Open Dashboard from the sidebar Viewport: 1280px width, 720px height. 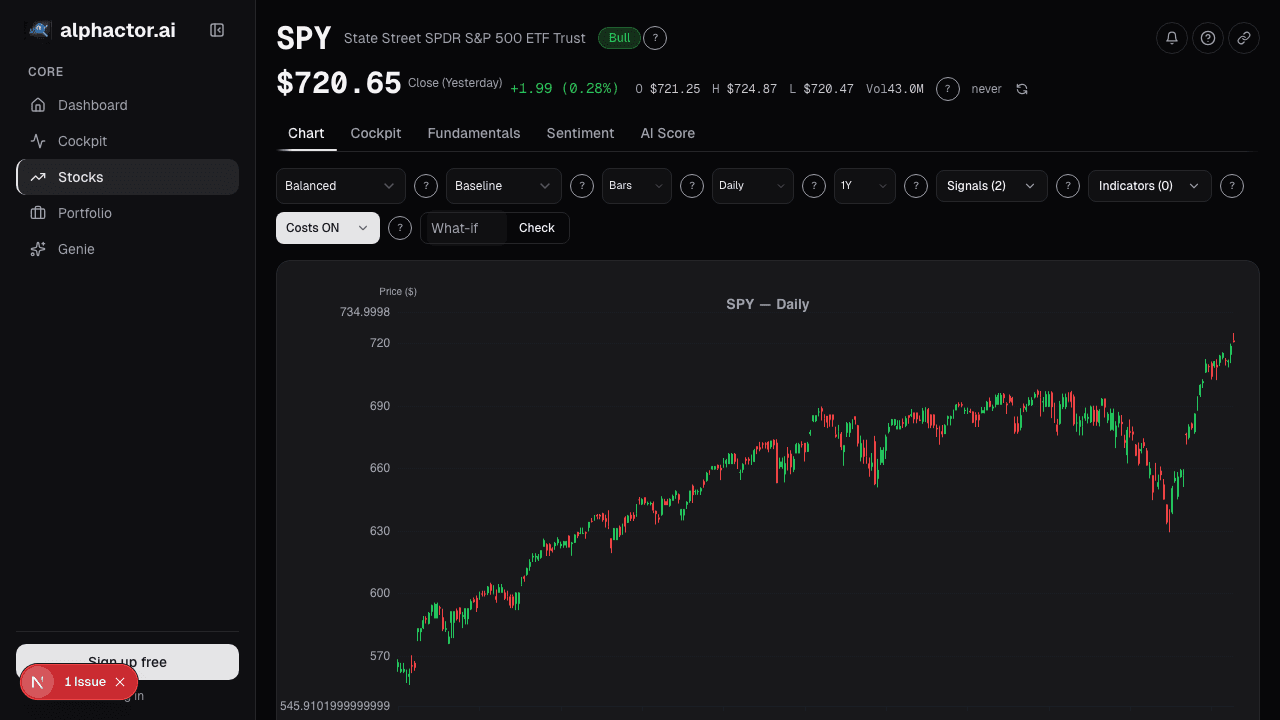coord(127,105)
